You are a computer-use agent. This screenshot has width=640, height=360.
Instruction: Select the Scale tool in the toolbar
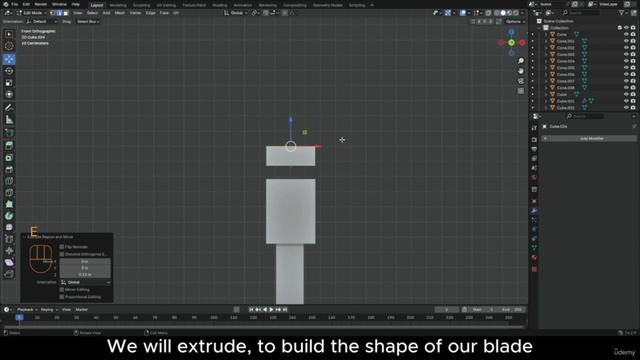(9, 83)
